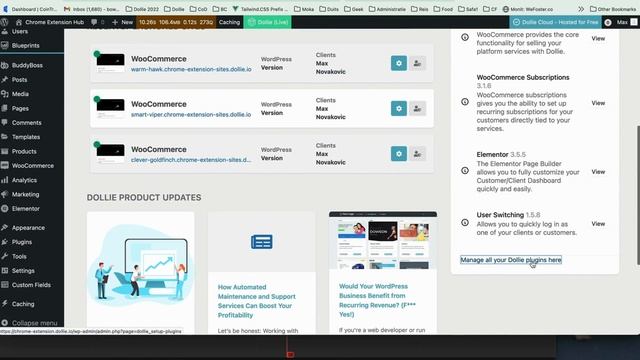Click the query monitor timing stats
This screenshot has width=640, height=360.
click(176, 22)
